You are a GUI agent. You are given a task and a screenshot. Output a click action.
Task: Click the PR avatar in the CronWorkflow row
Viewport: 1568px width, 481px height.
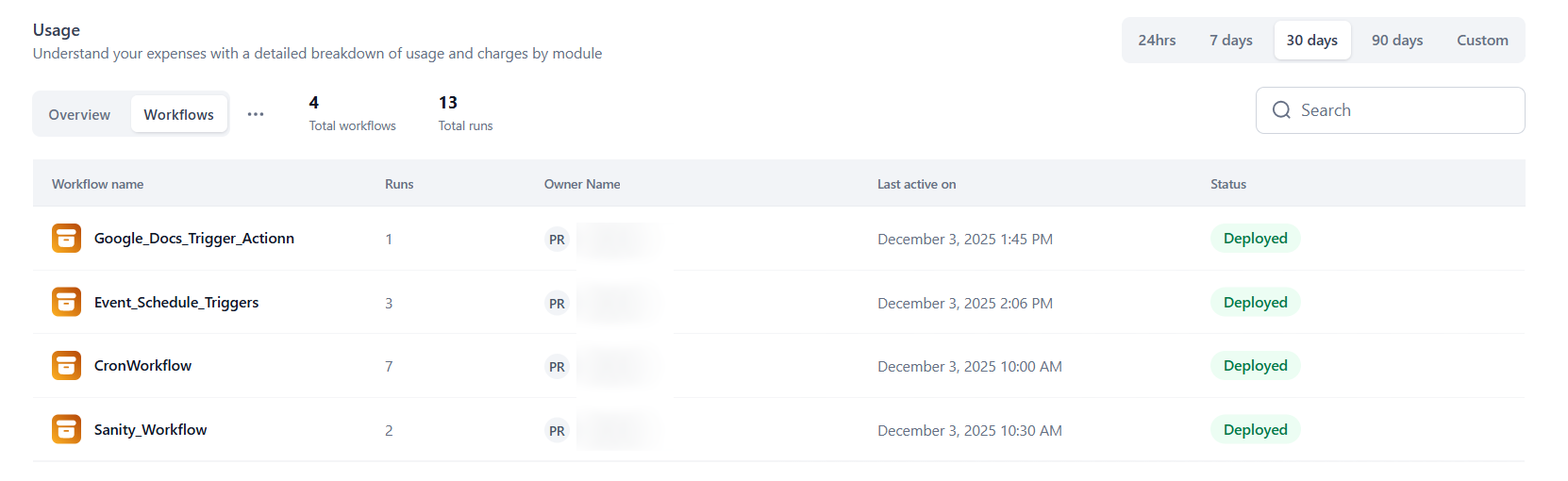click(x=557, y=367)
